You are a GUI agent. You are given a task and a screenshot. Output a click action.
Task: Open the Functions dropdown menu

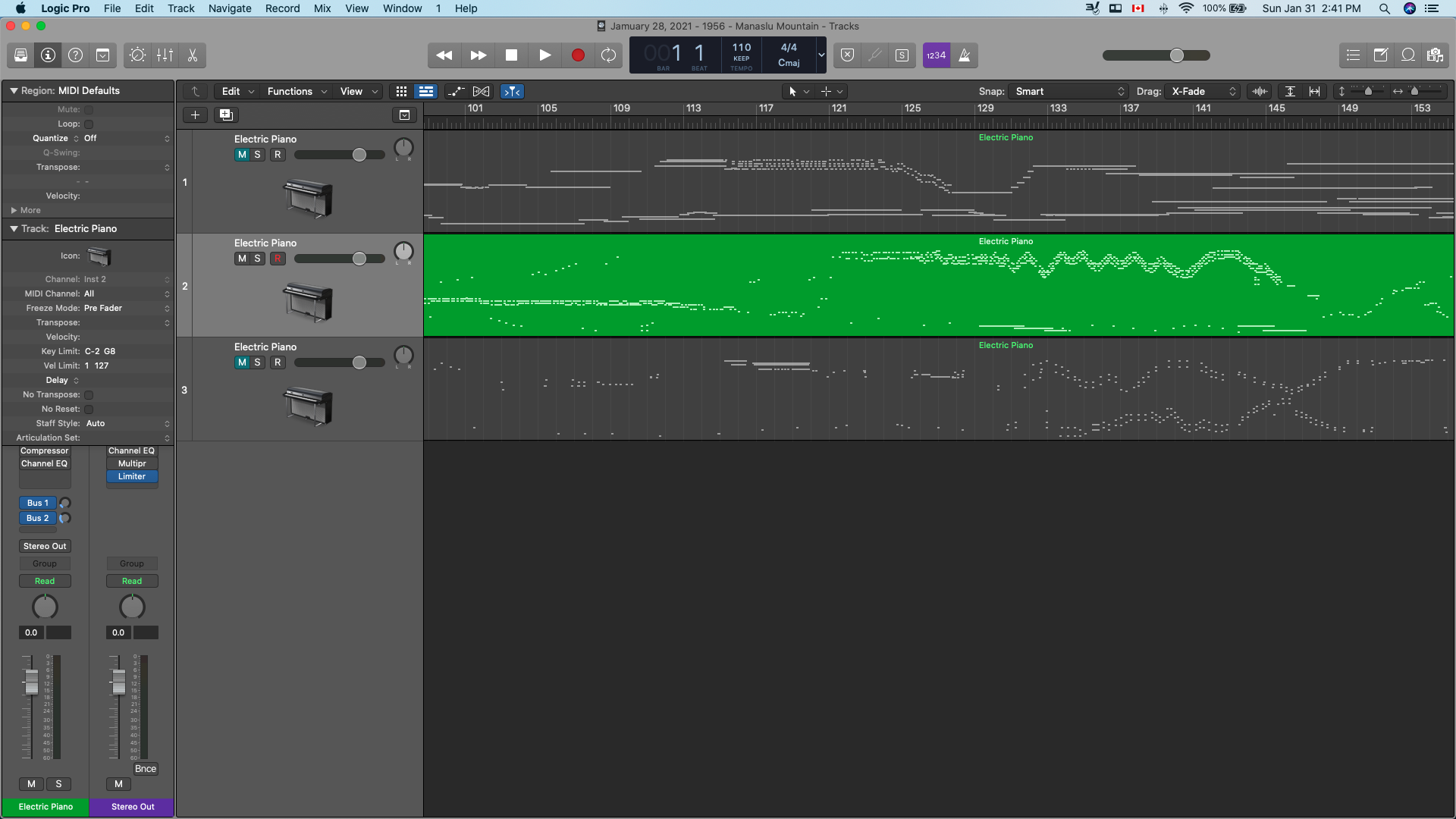(297, 92)
